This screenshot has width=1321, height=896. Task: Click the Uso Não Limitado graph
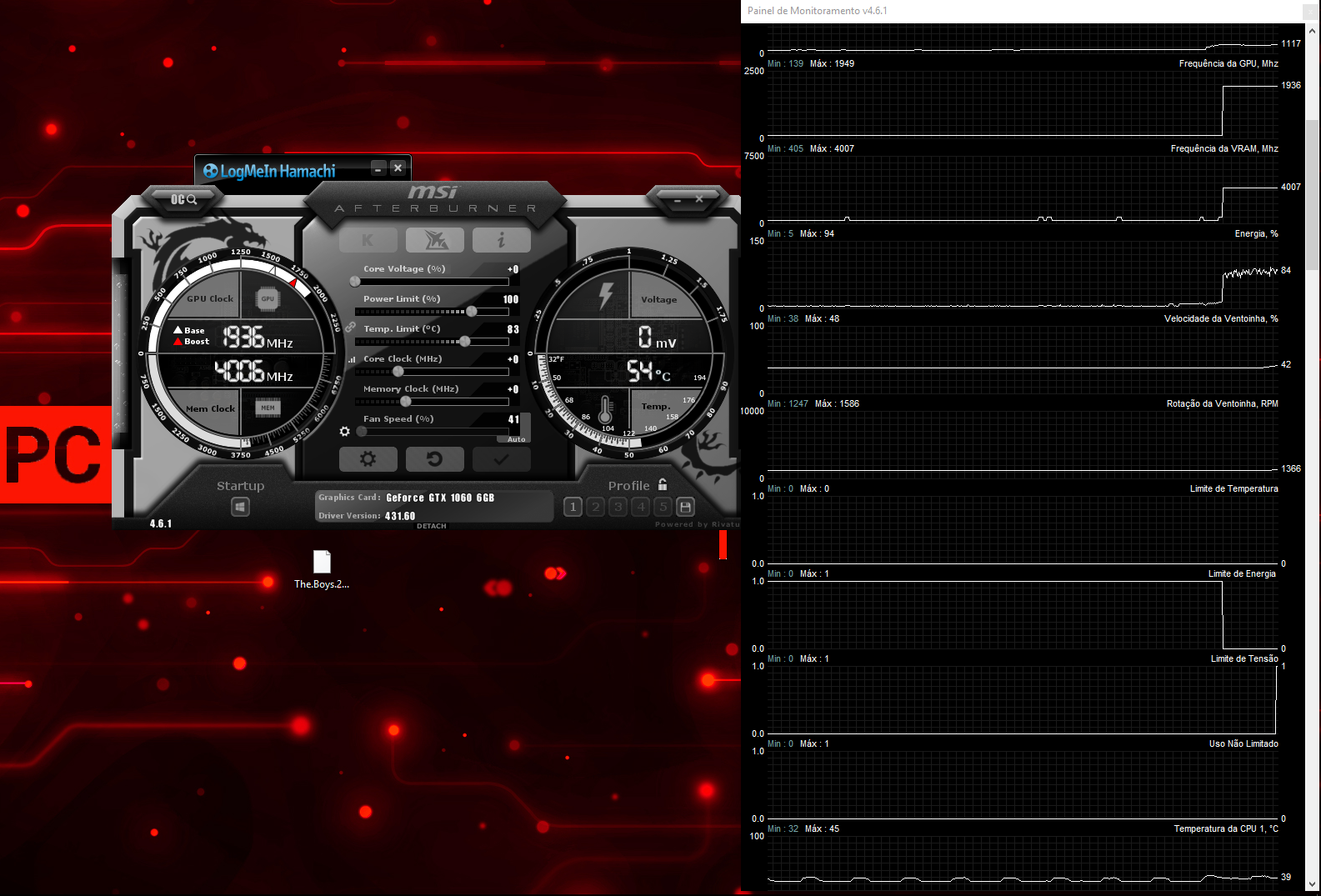coord(1023,785)
